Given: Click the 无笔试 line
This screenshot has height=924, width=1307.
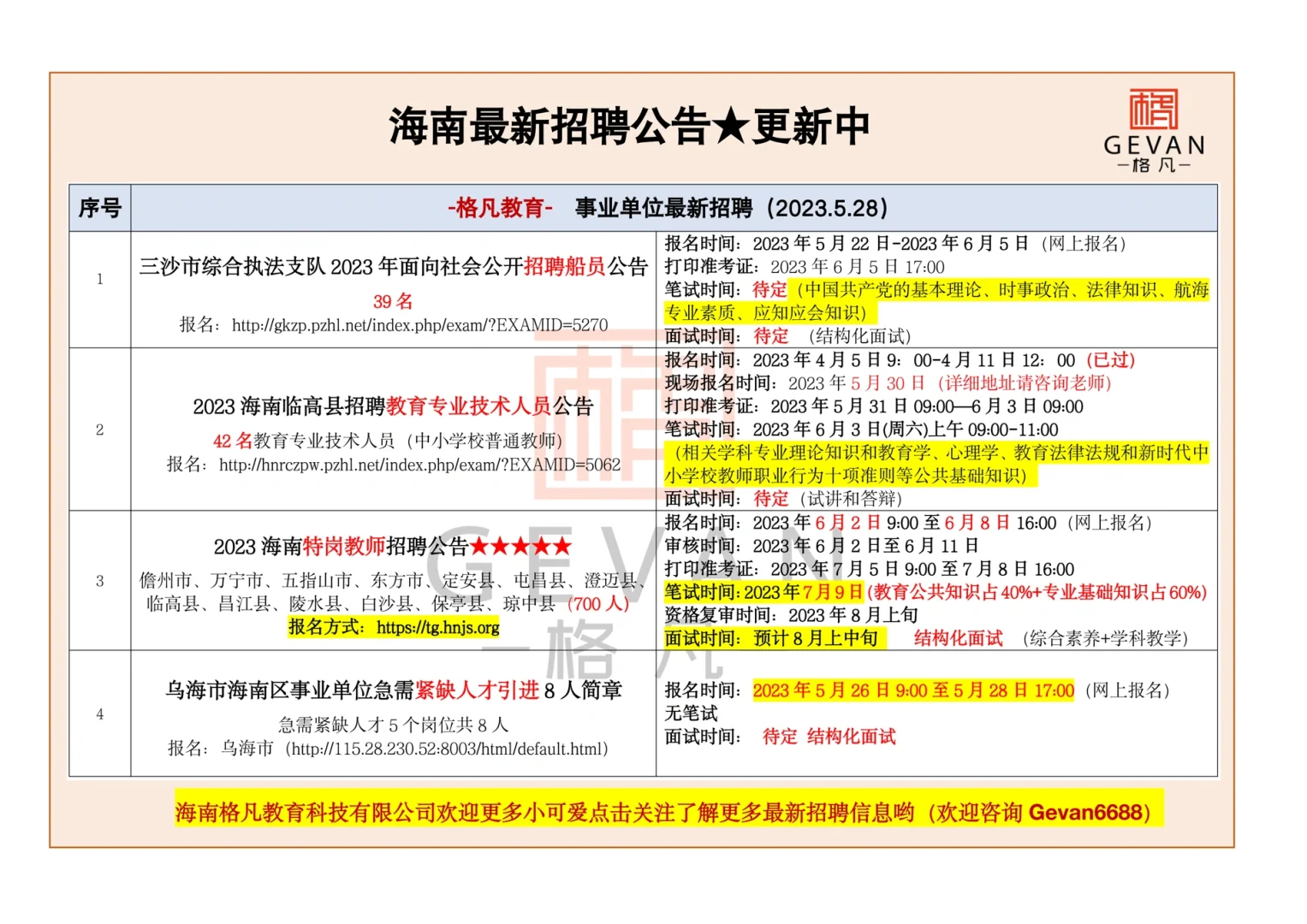Looking at the screenshot, I should (x=692, y=714).
